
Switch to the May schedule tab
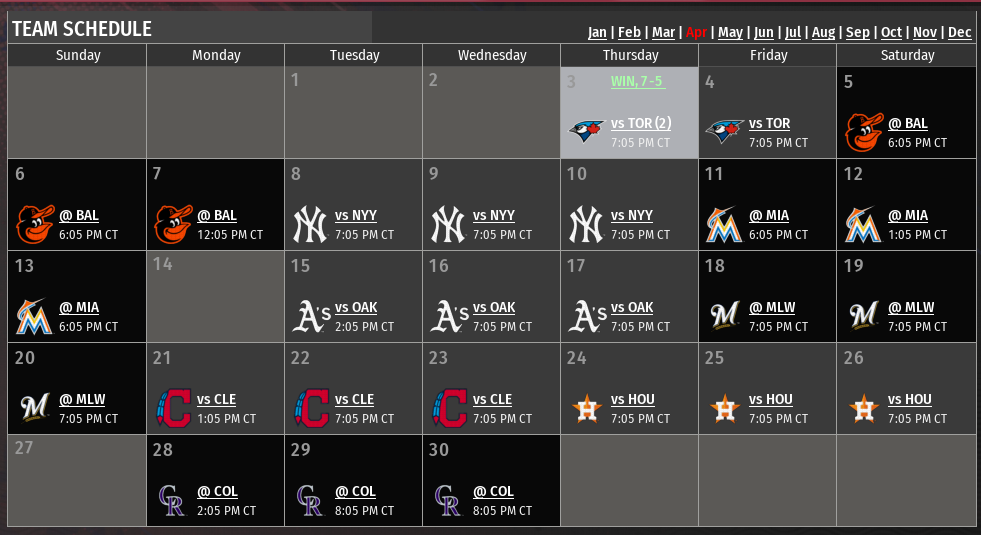tap(730, 32)
